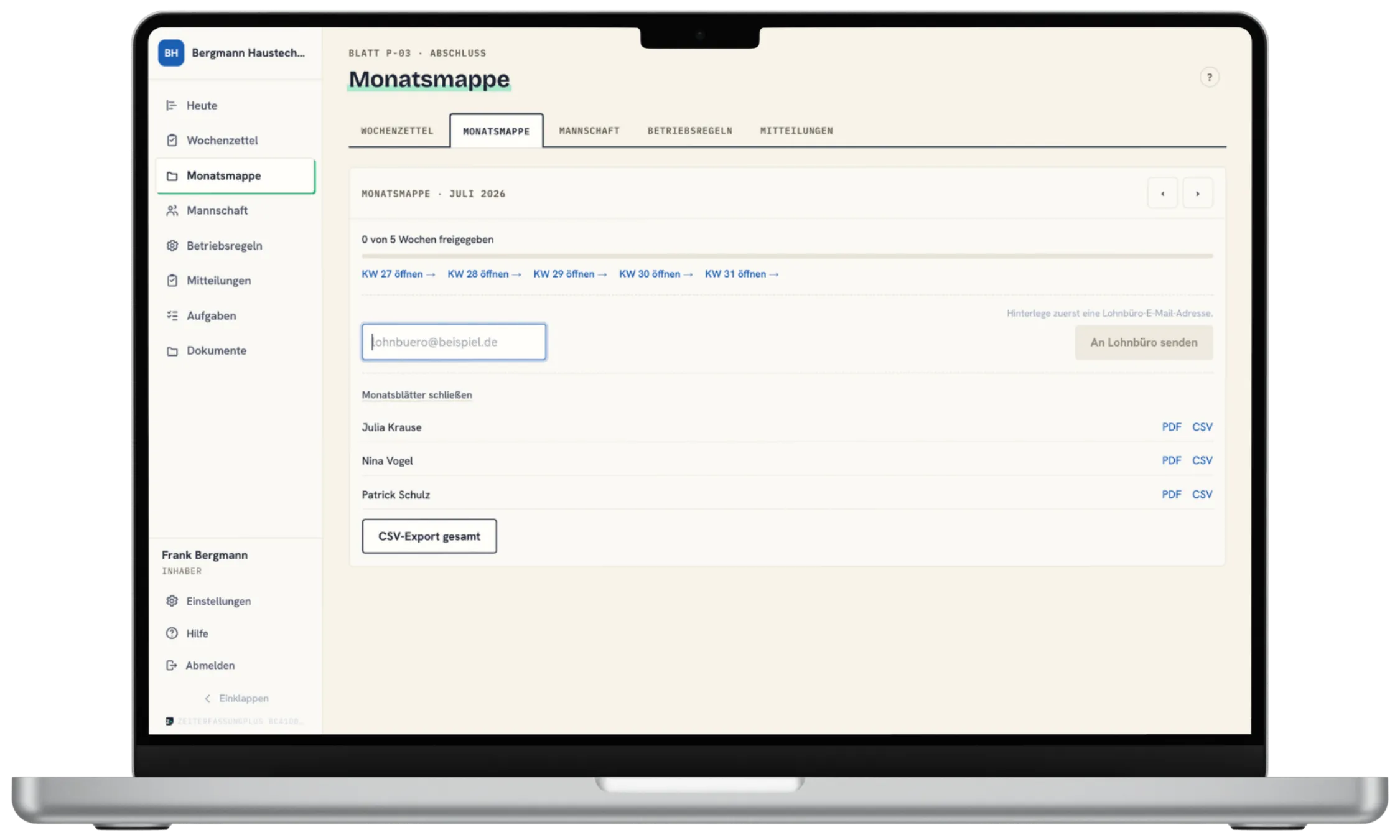Open the Betriebsregeln gear icon in sidebar
This screenshot has height=840, width=1400.
click(172, 245)
